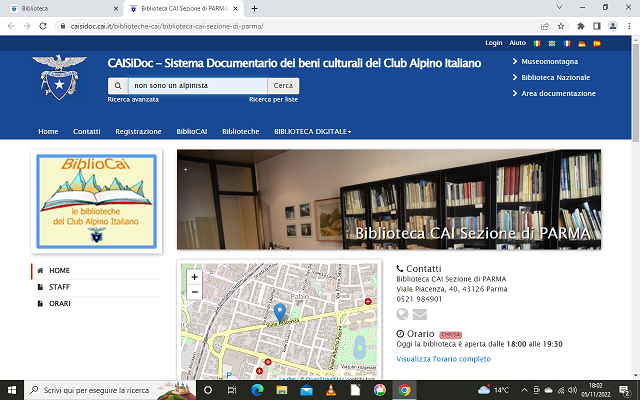Switch language to German flag
Viewport: 640px width, 400px height.
[x=582, y=43]
